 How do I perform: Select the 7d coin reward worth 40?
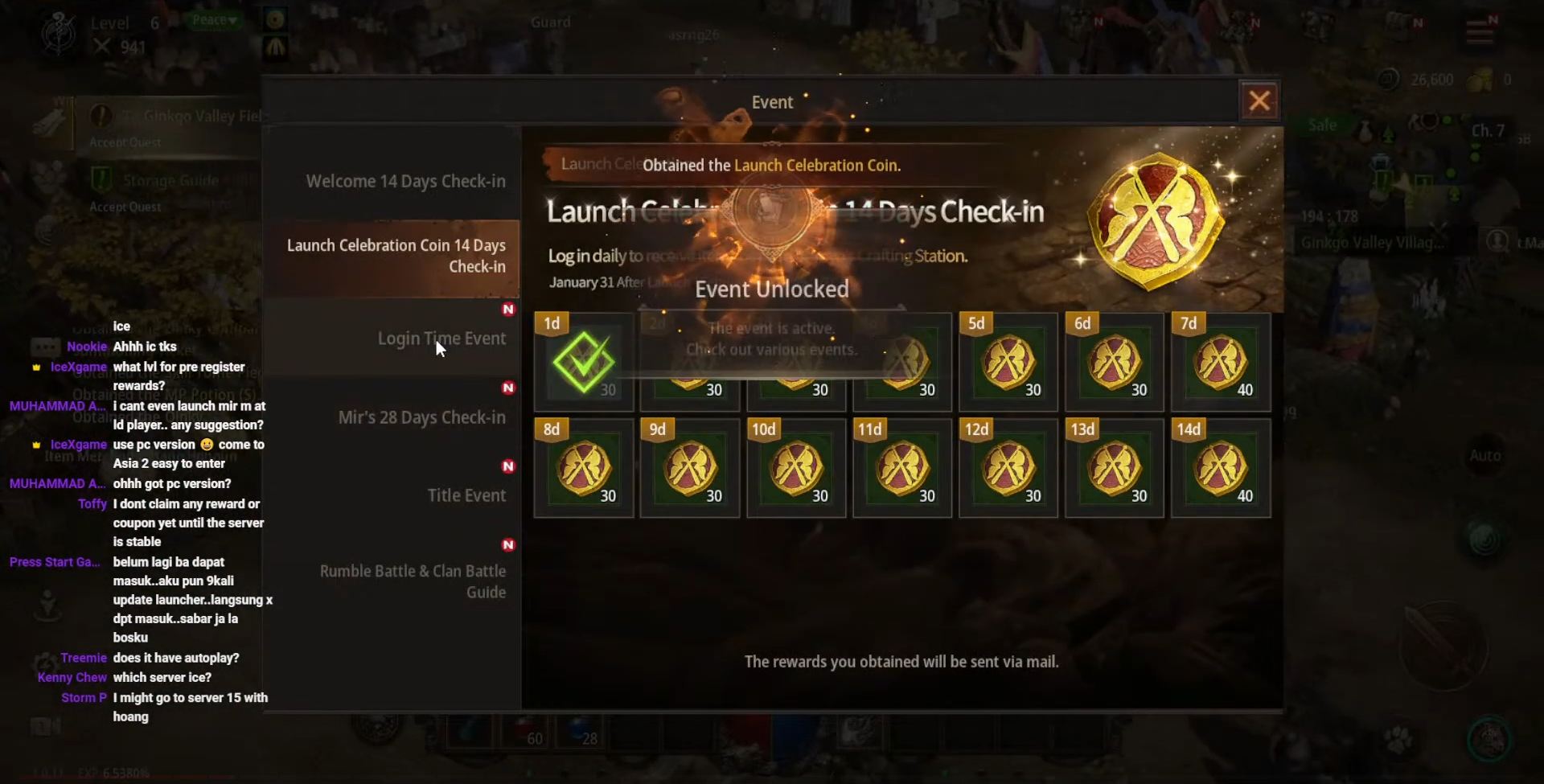click(1220, 362)
